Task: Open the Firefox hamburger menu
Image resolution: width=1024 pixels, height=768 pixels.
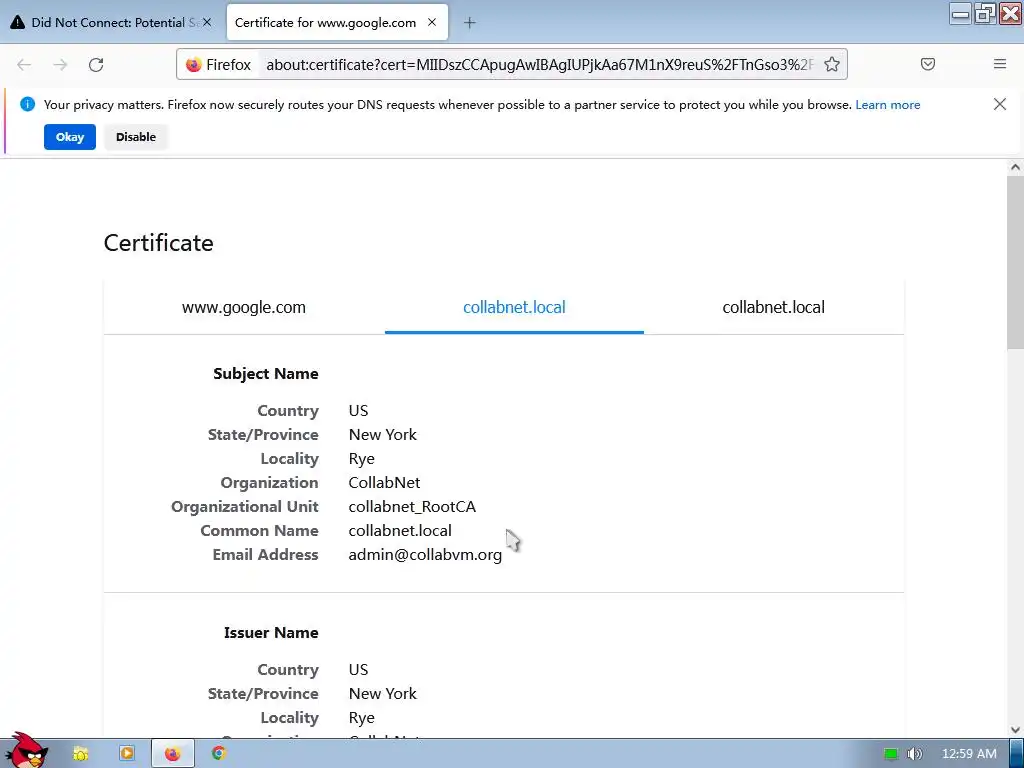Action: 1000,64
